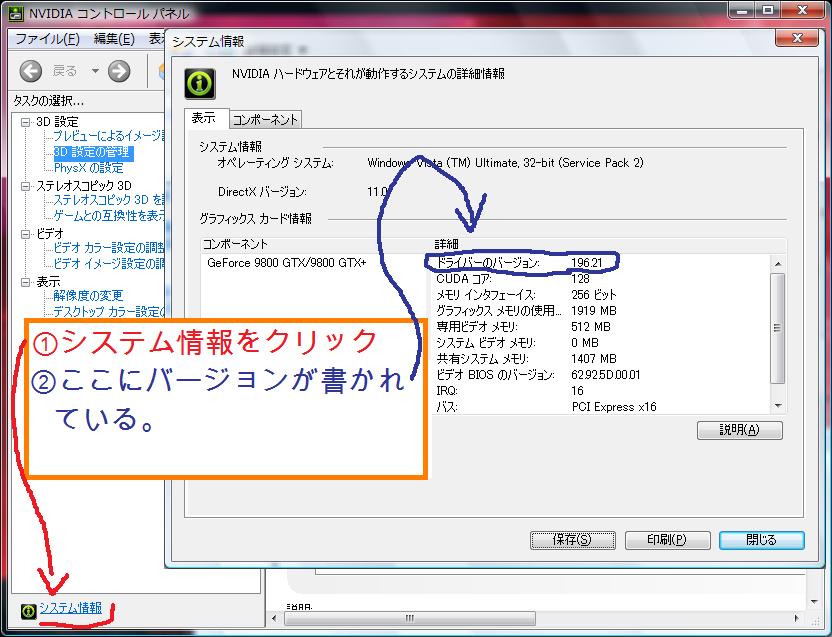832x637 pixels.
Task: Switch to the 表示 tab
Action: click(206, 118)
